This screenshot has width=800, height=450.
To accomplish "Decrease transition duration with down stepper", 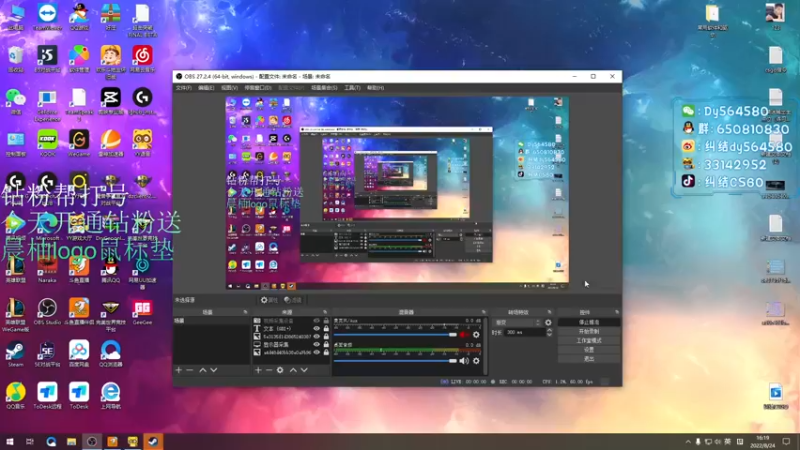I will coord(549,334).
